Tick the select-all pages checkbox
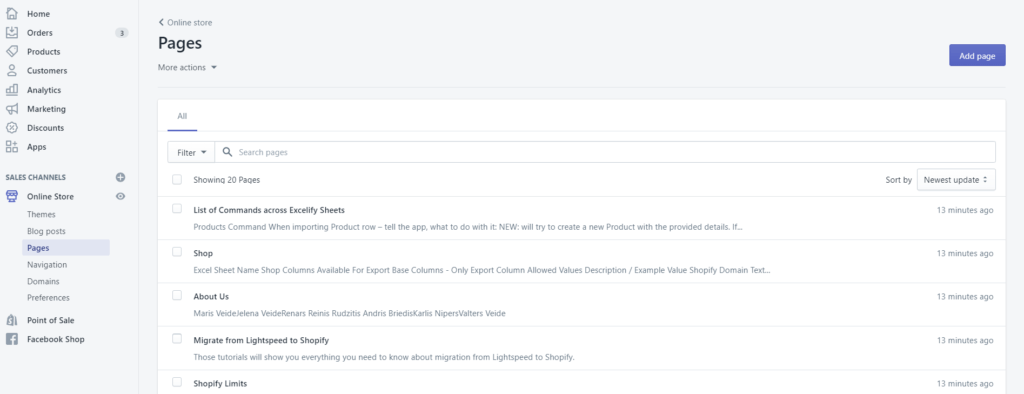The image size is (1024, 394). (177, 179)
